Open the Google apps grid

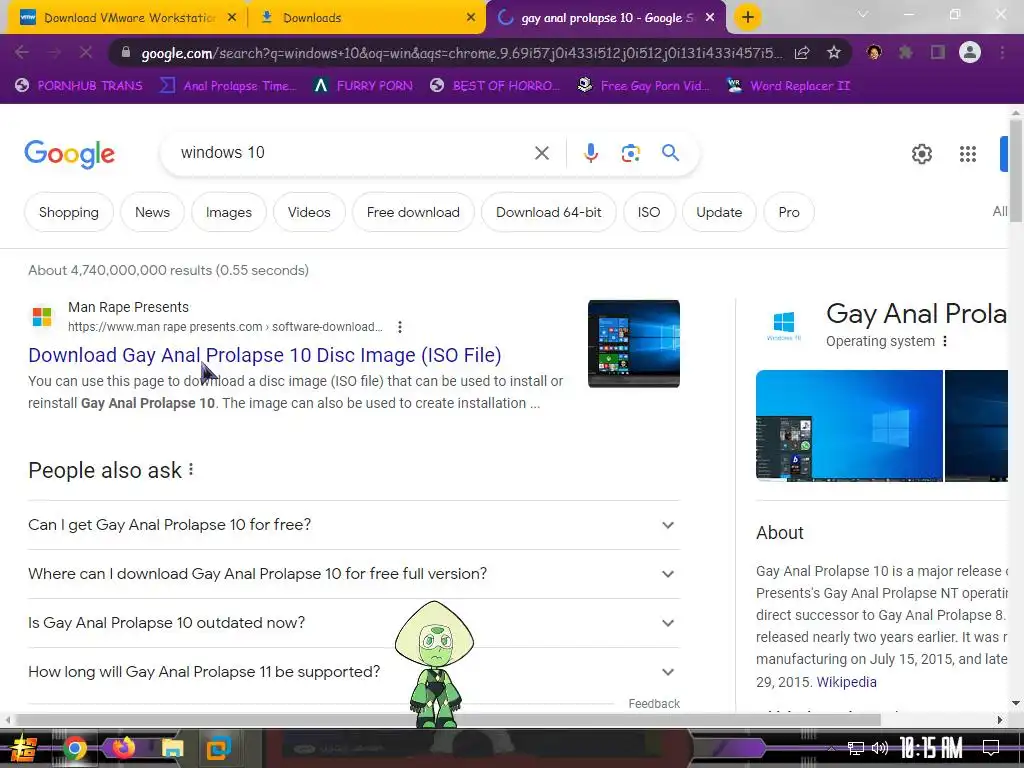(967, 154)
